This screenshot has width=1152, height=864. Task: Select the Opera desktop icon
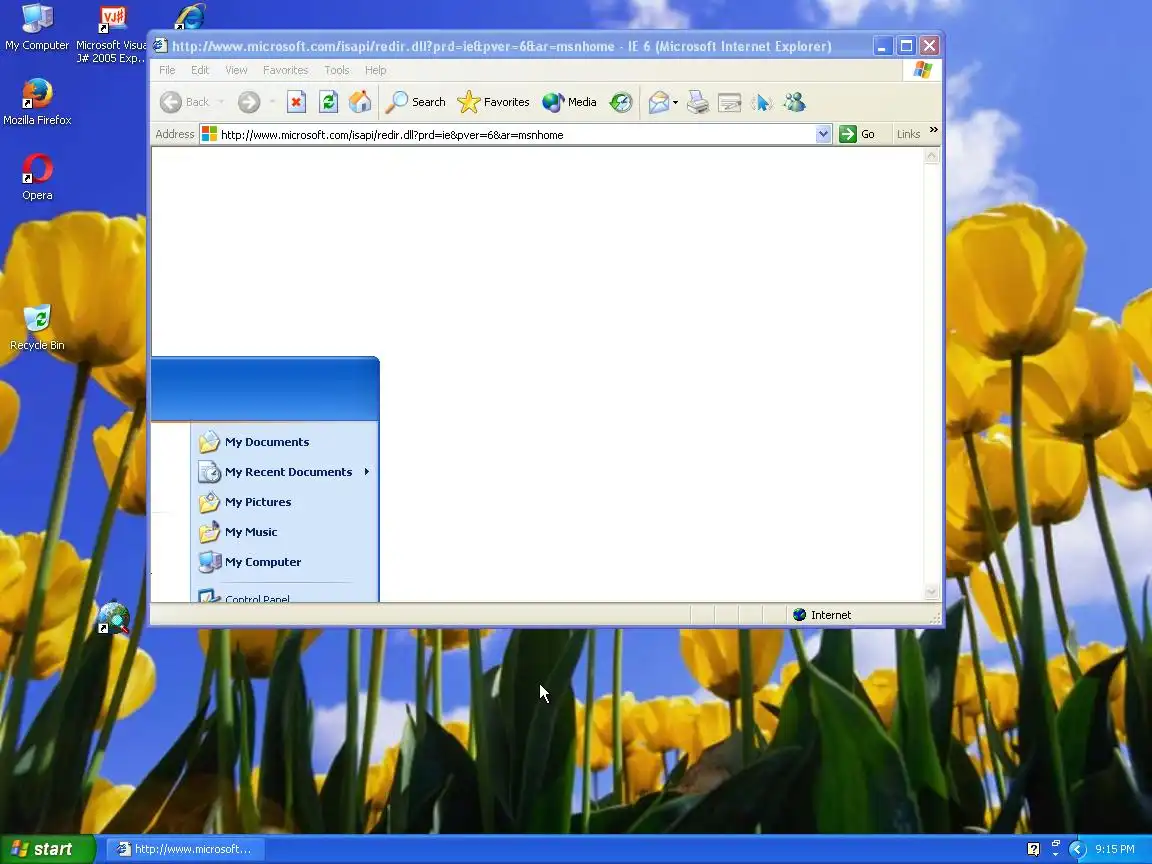point(37,177)
